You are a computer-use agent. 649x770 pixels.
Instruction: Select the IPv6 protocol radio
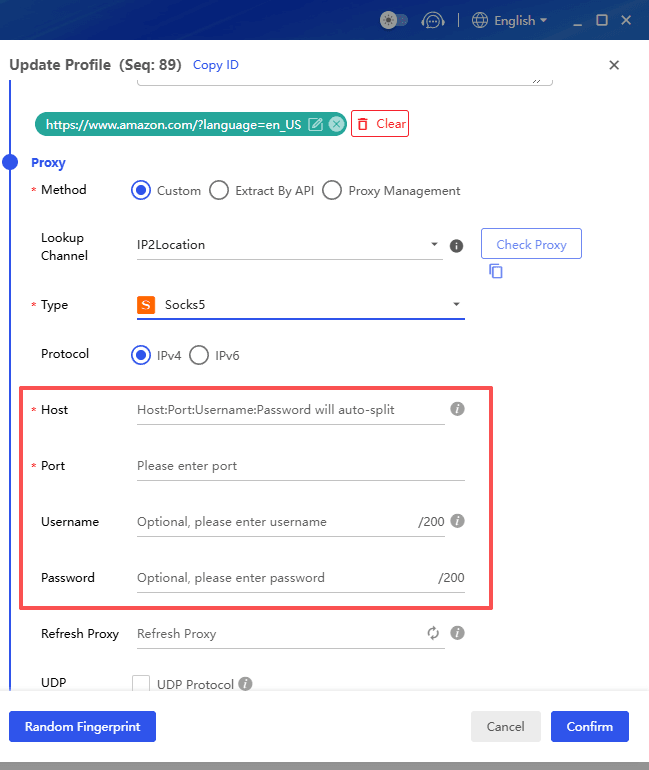(199, 355)
